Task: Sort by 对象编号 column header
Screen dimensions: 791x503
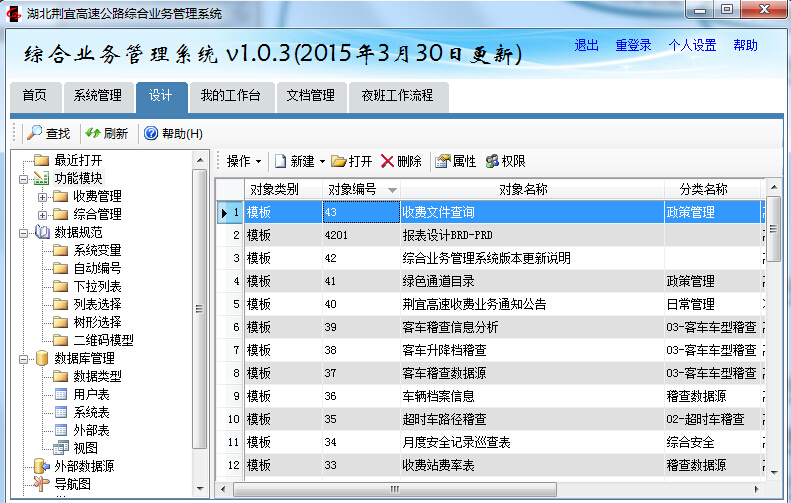Action: [x=360, y=189]
